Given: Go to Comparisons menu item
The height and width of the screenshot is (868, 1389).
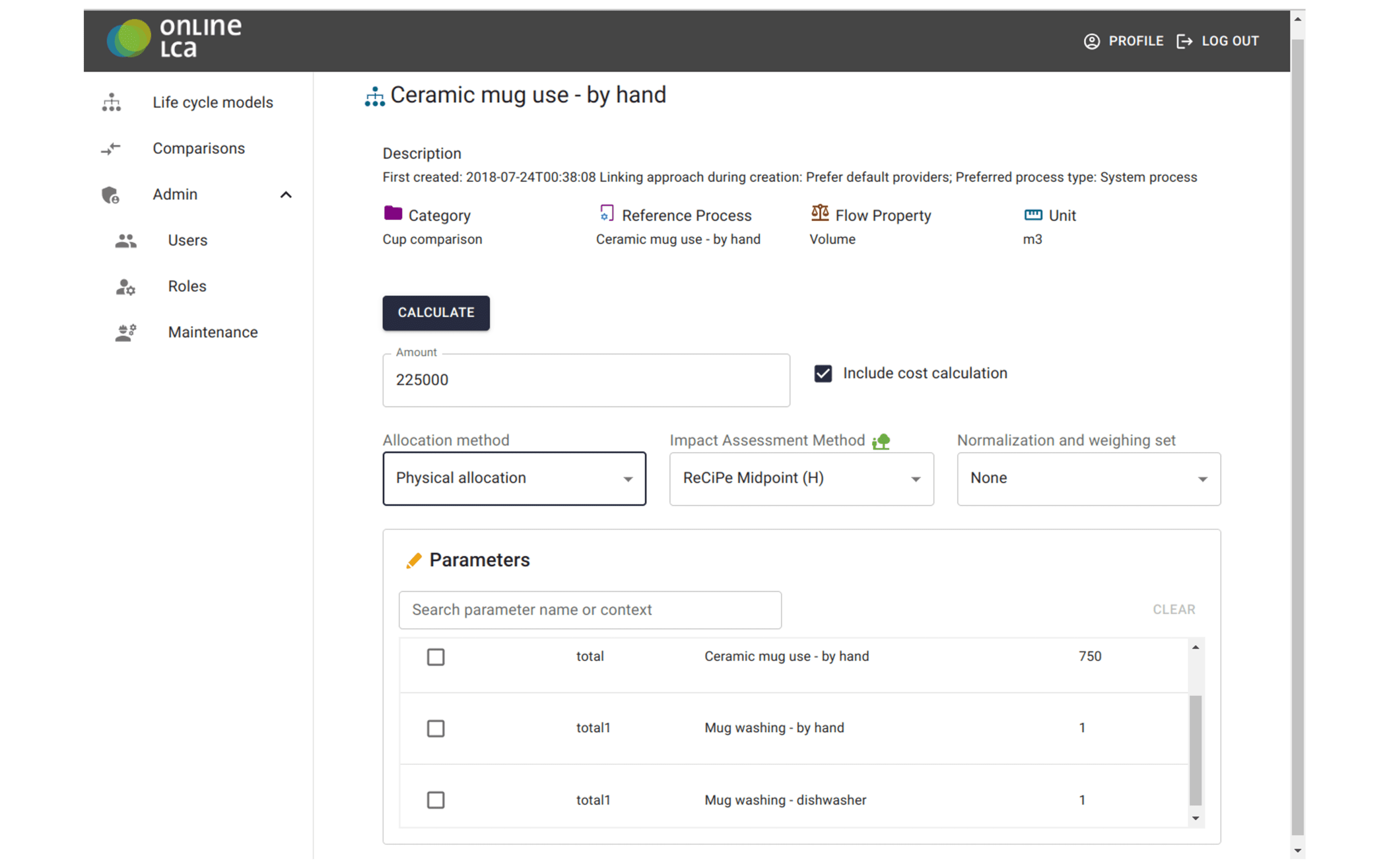Looking at the screenshot, I should (198, 149).
